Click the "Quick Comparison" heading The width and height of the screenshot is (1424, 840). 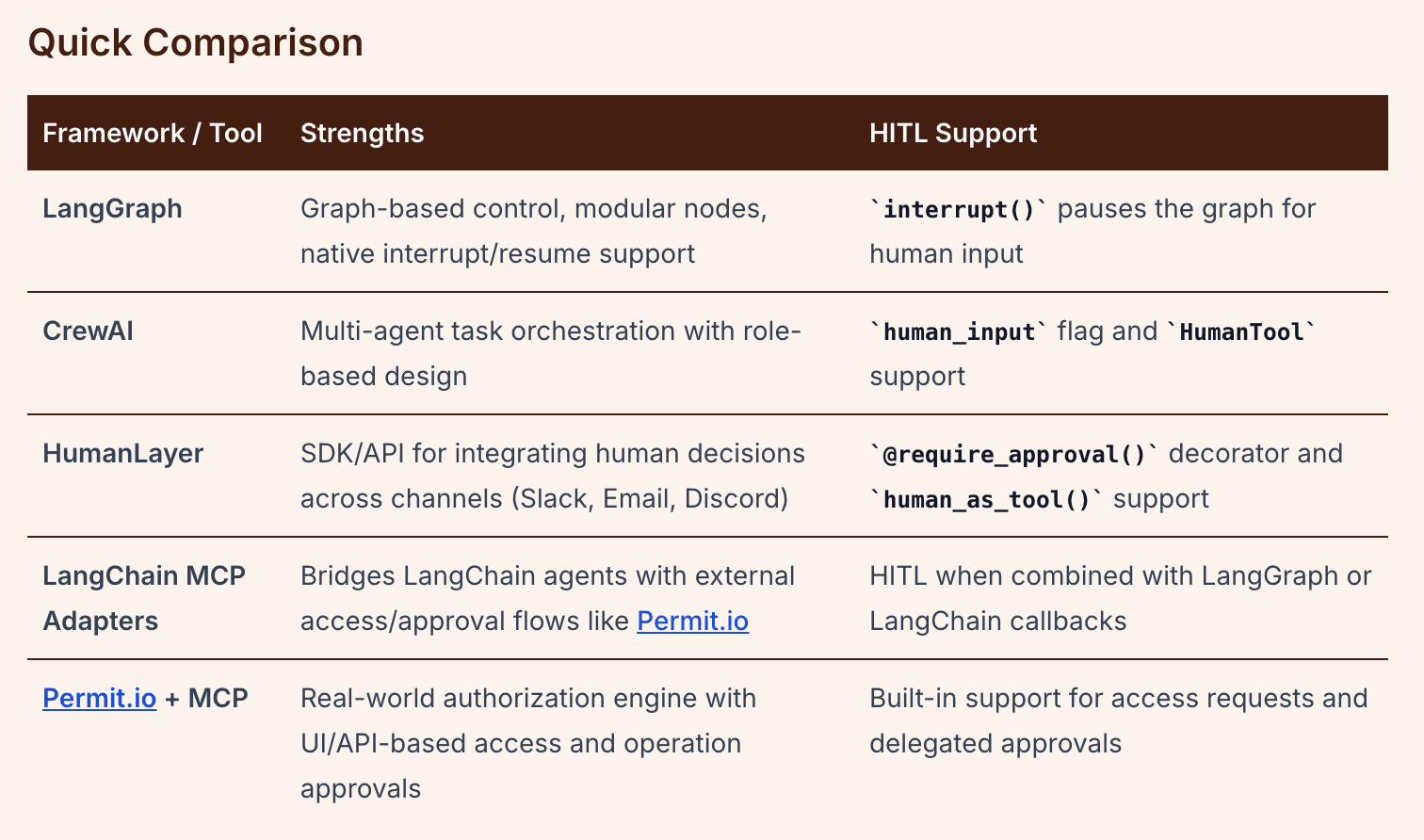tap(196, 43)
